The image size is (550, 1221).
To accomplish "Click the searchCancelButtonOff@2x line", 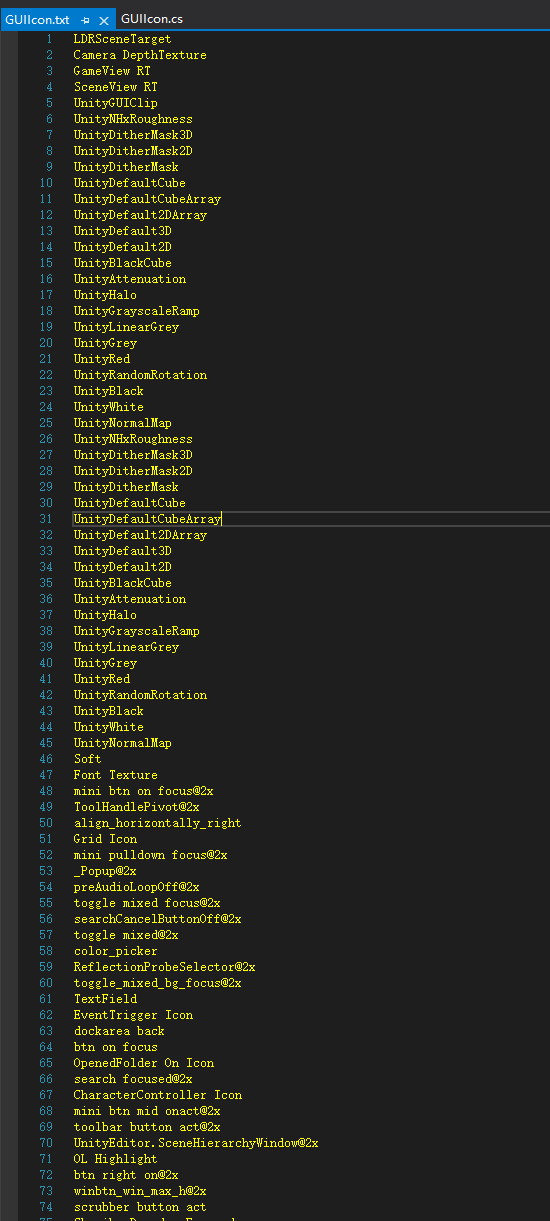I will pos(157,919).
